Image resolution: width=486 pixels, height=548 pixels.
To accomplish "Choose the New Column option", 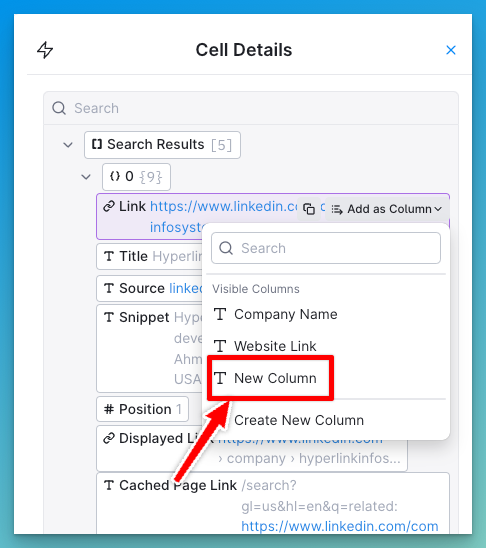I will tap(270, 378).
